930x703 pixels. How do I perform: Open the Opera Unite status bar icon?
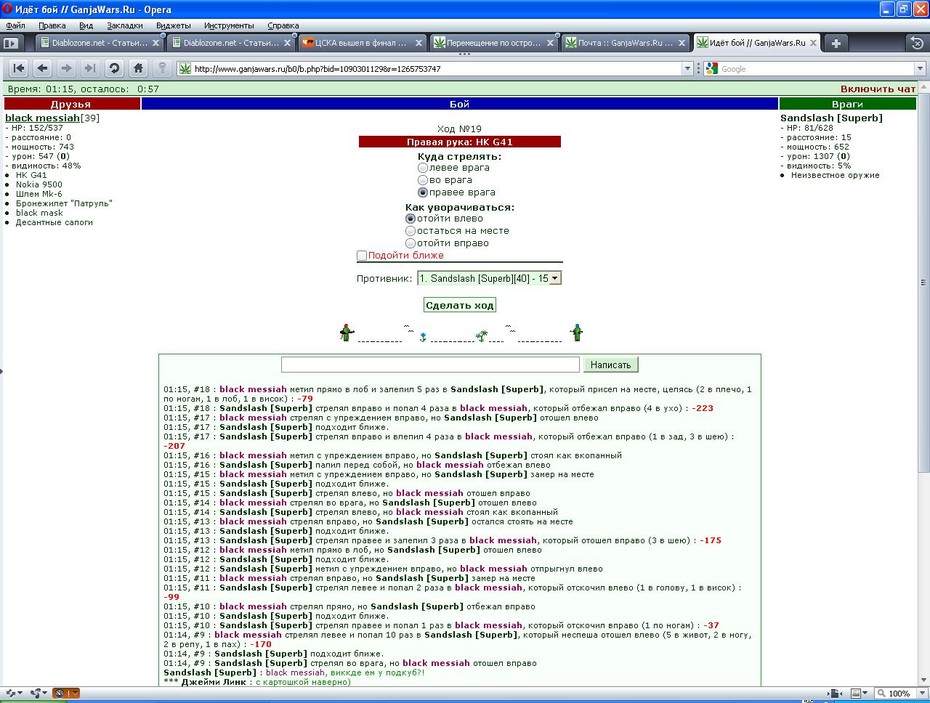pos(37,693)
